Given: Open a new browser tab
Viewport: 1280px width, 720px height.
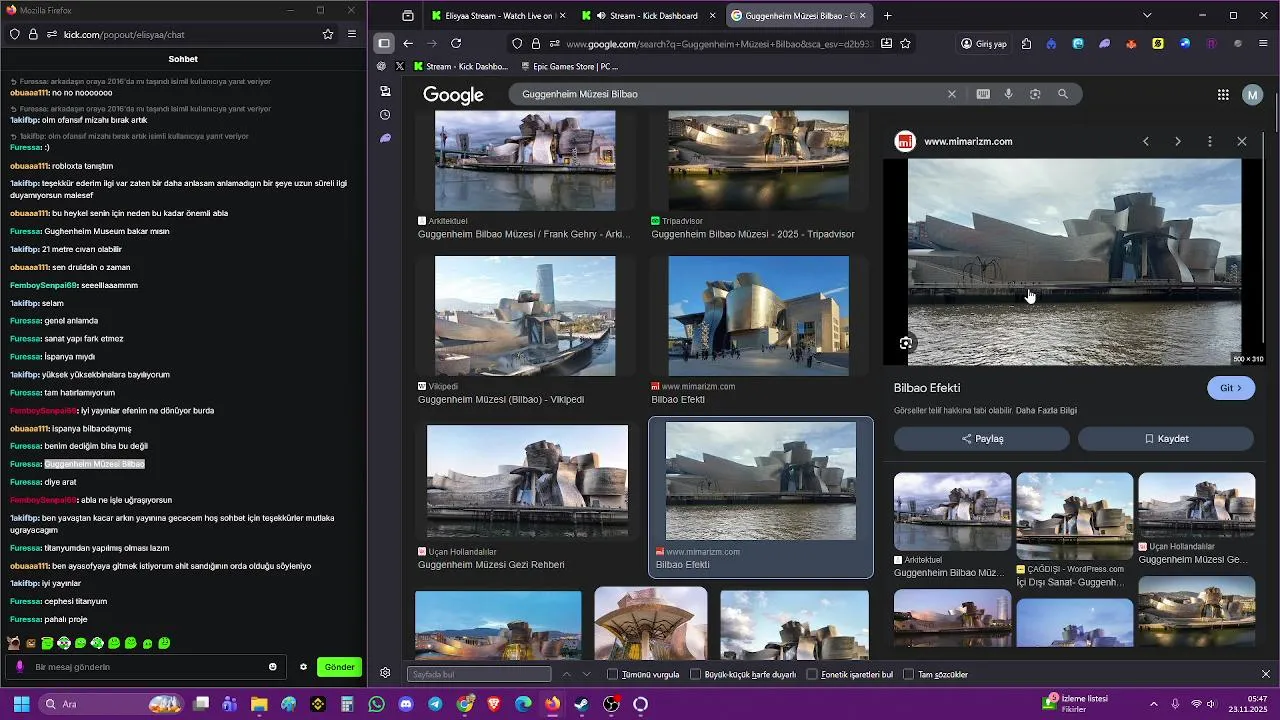Looking at the screenshot, I should pyautogui.click(x=887, y=16).
